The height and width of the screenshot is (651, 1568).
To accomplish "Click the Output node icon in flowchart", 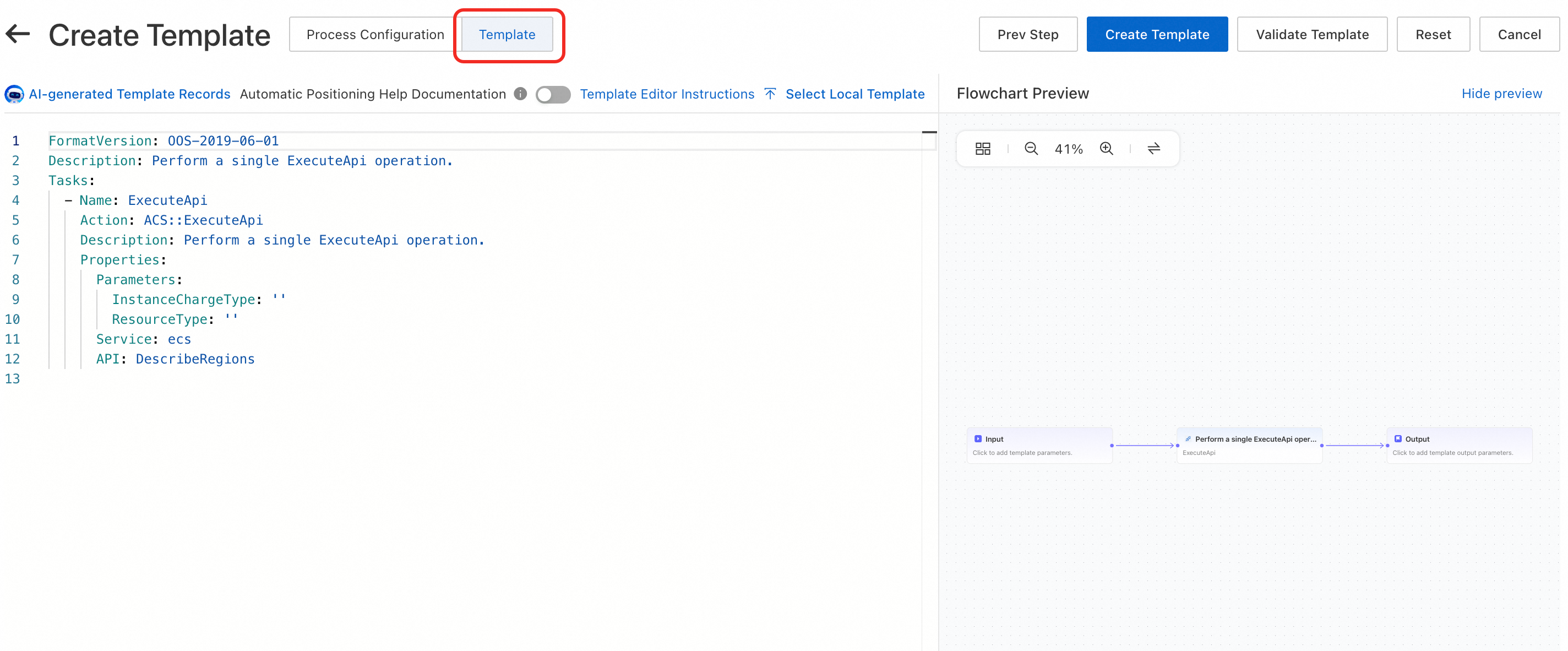I will [1397, 438].
